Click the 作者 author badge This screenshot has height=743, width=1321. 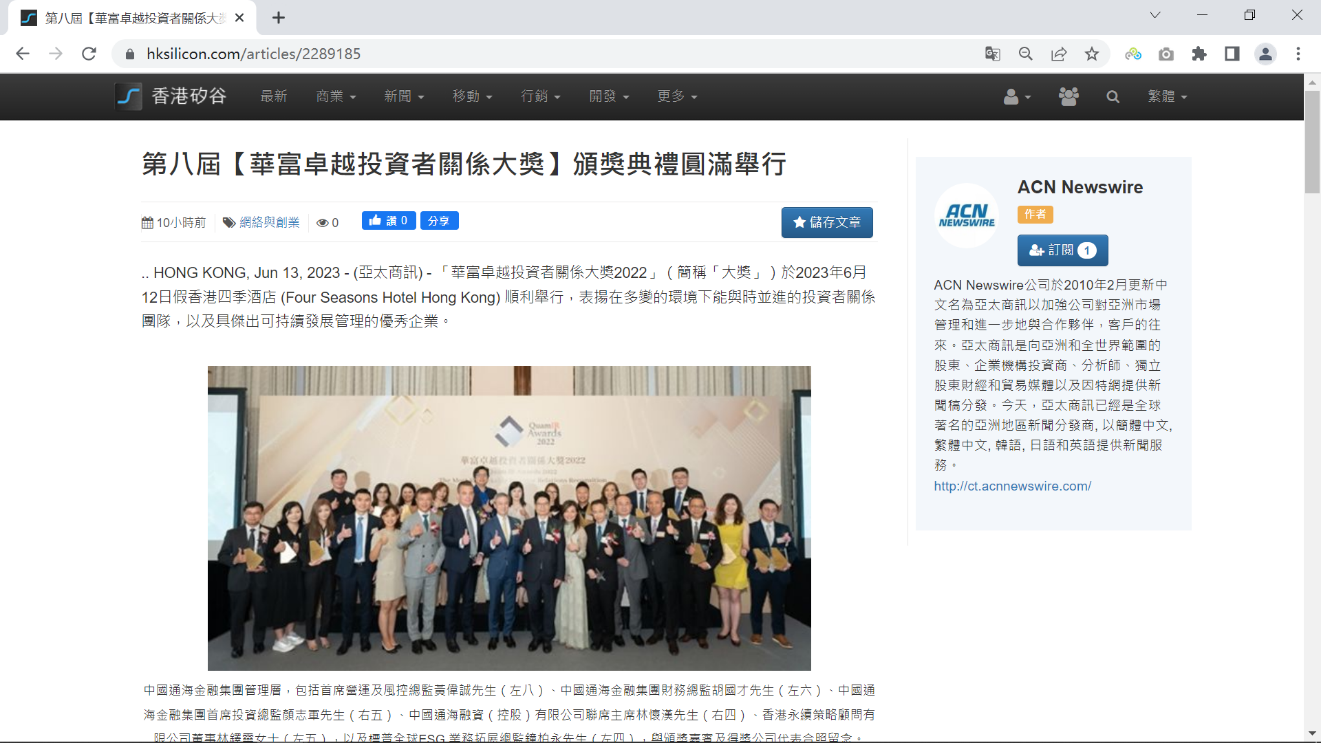click(x=1035, y=214)
